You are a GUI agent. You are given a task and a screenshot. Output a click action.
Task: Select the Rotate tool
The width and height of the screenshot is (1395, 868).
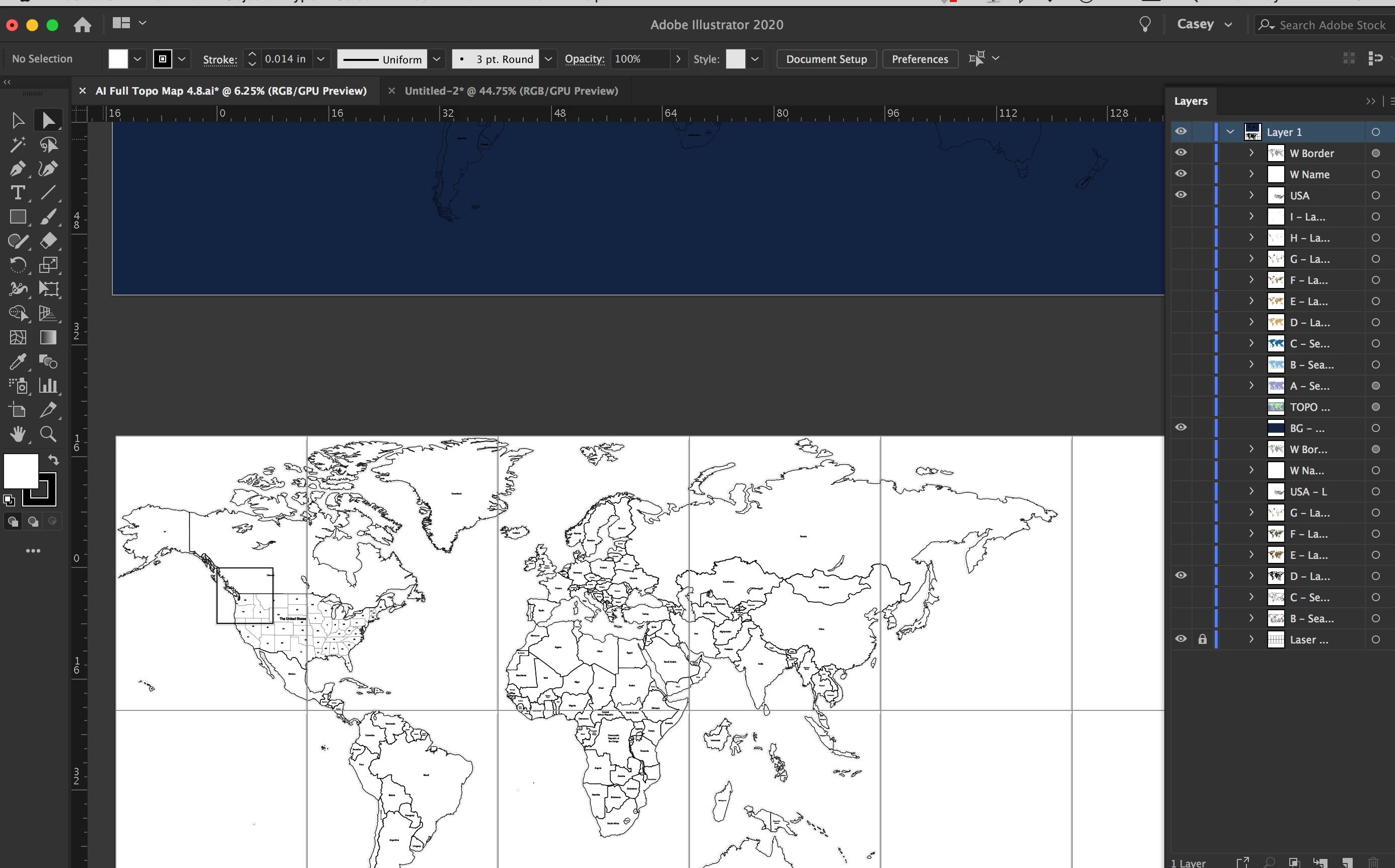(17, 265)
